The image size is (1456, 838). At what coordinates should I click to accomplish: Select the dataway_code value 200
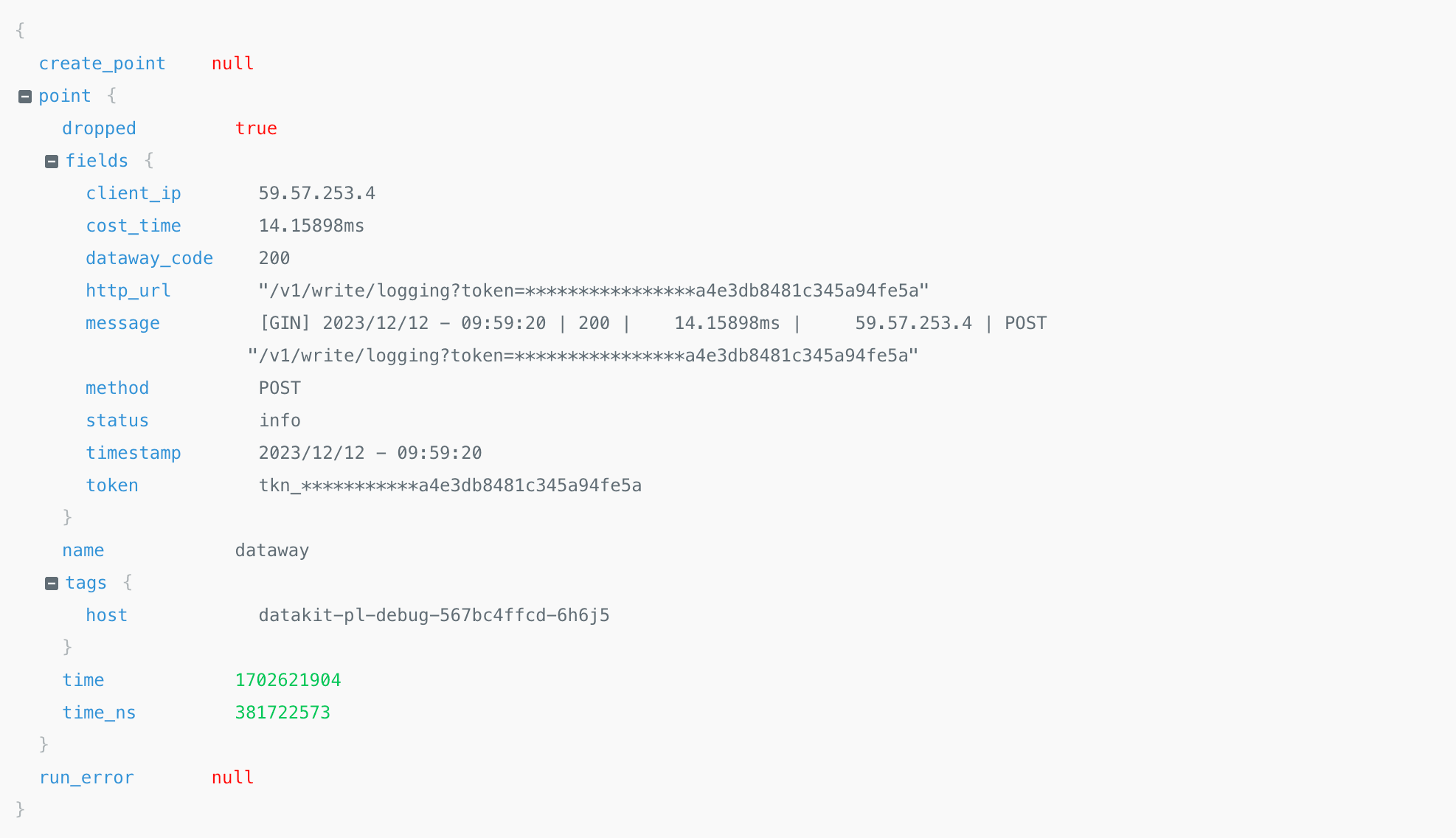(x=274, y=258)
